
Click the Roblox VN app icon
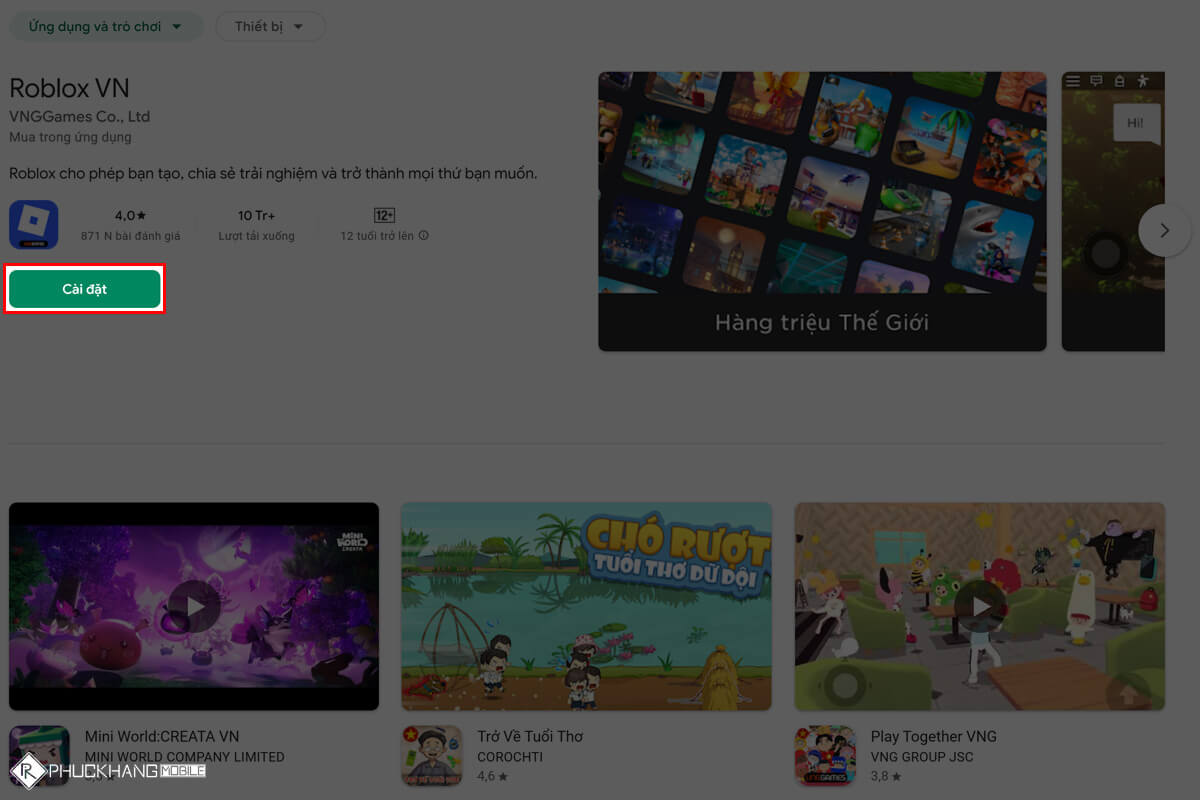[x=34, y=225]
